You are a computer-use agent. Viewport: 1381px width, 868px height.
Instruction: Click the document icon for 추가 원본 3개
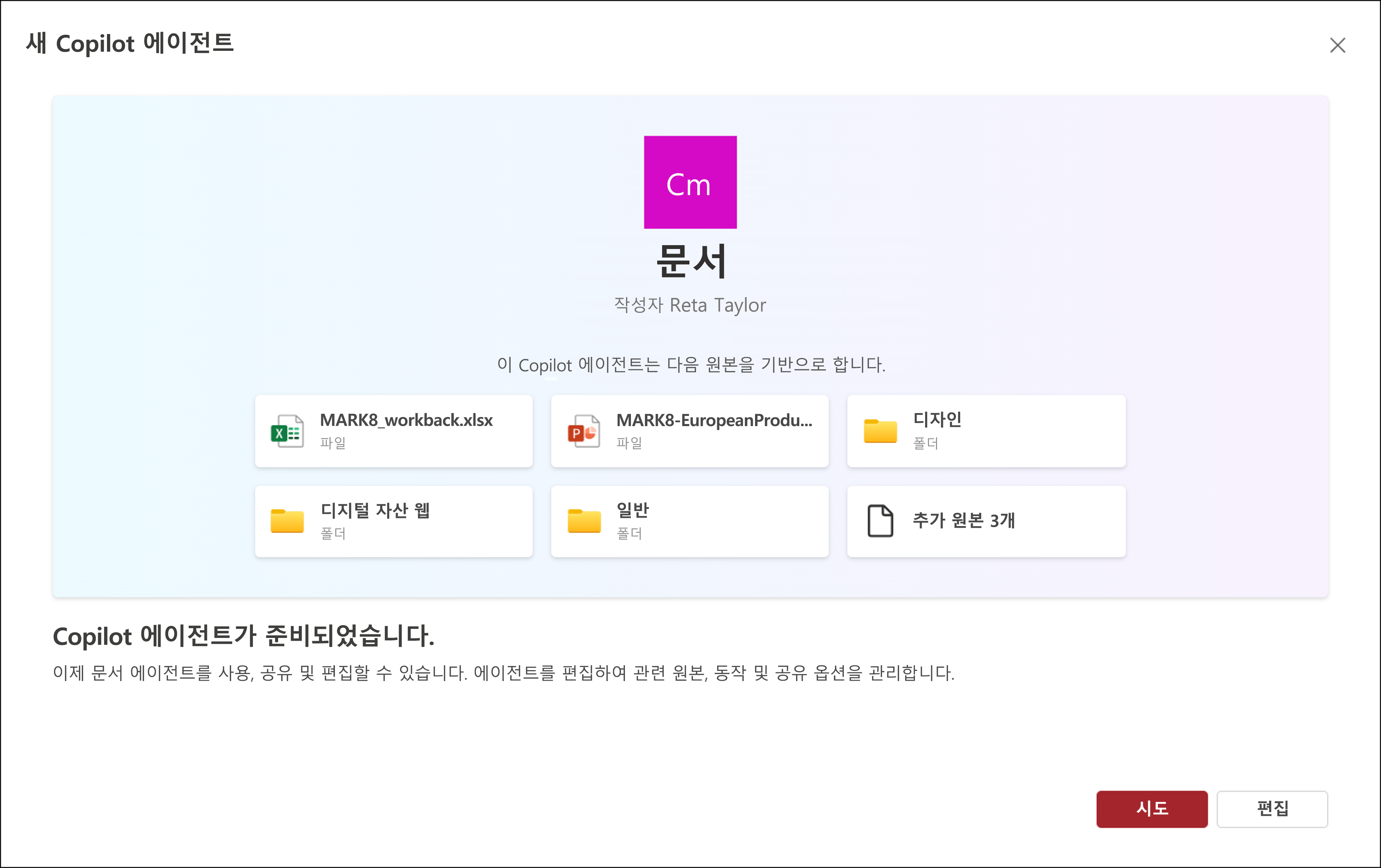click(x=880, y=521)
